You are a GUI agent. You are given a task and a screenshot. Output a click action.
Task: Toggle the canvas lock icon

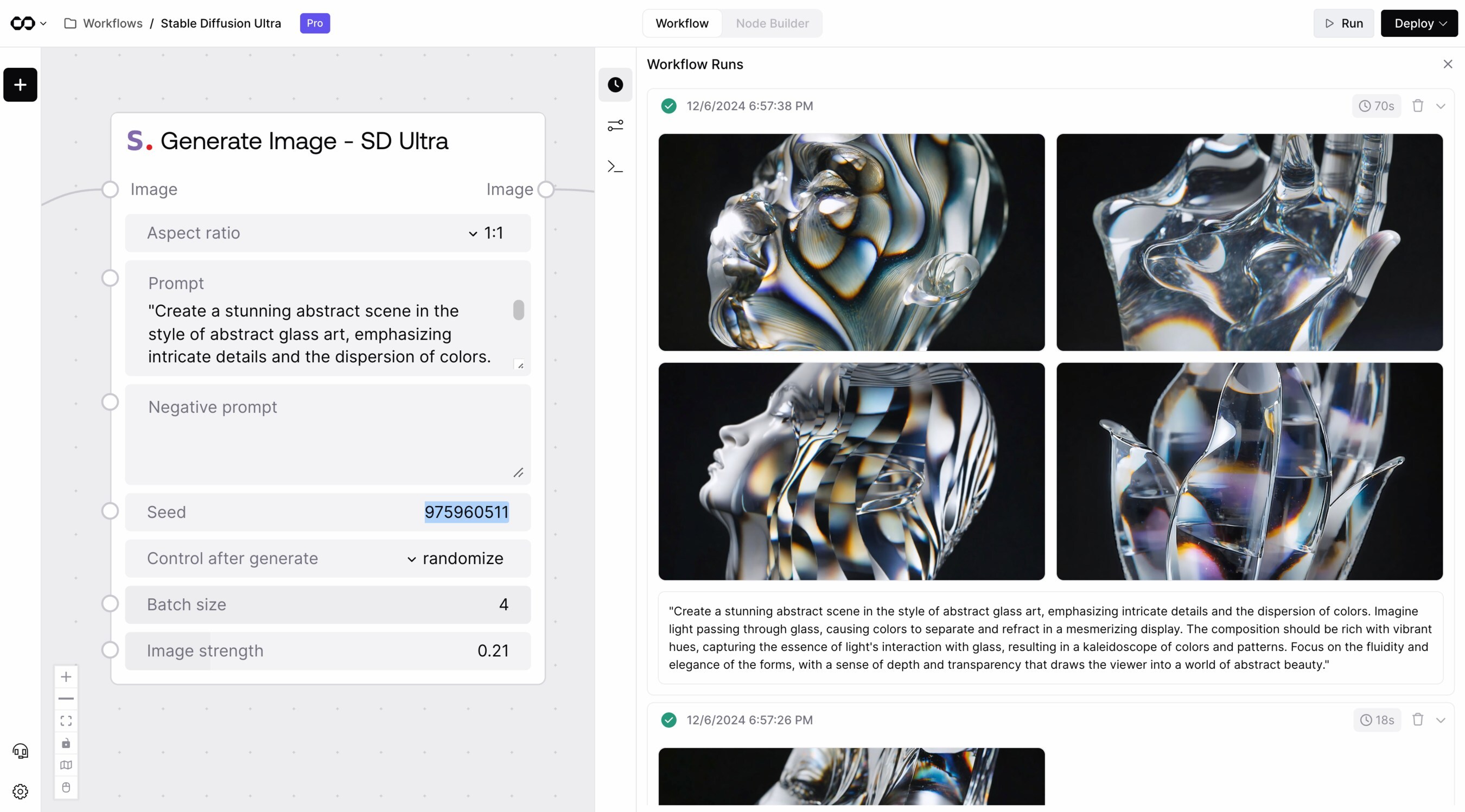pyautogui.click(x=66, y=743)
